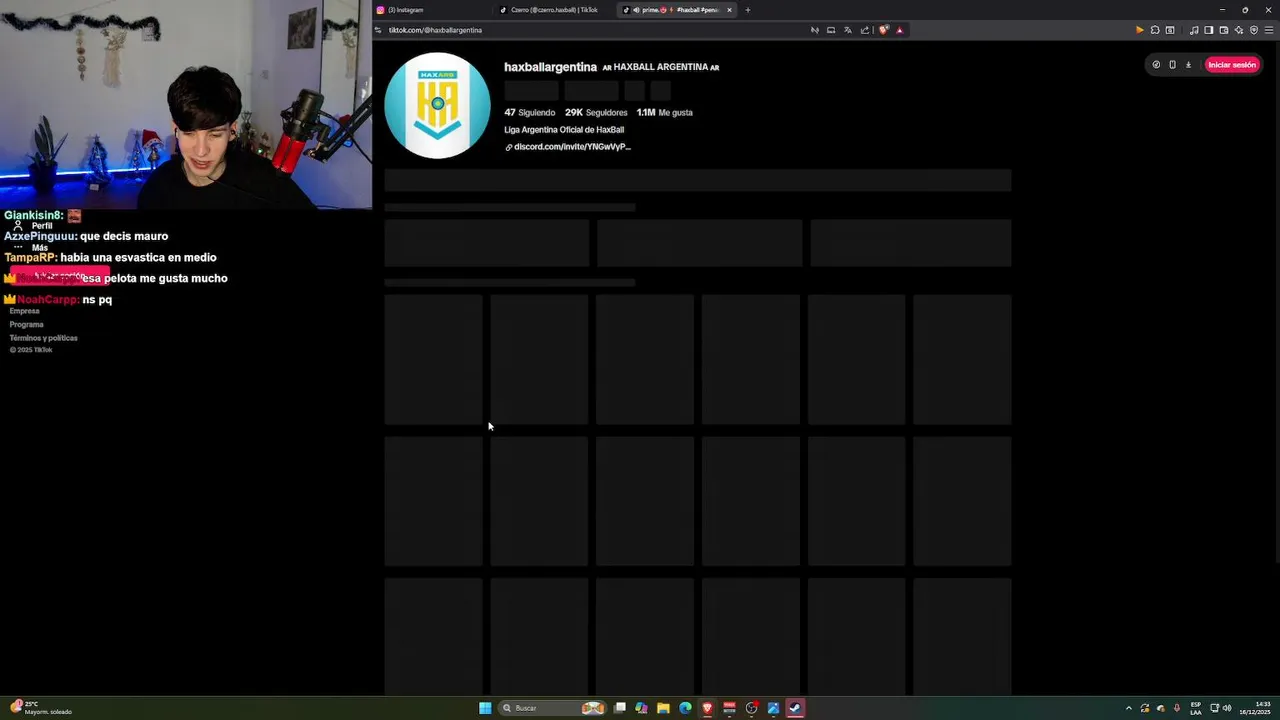Viewport: 1280px width, 720px height.
Task: Click the orange play extension icon
Action: [1139, 30]
